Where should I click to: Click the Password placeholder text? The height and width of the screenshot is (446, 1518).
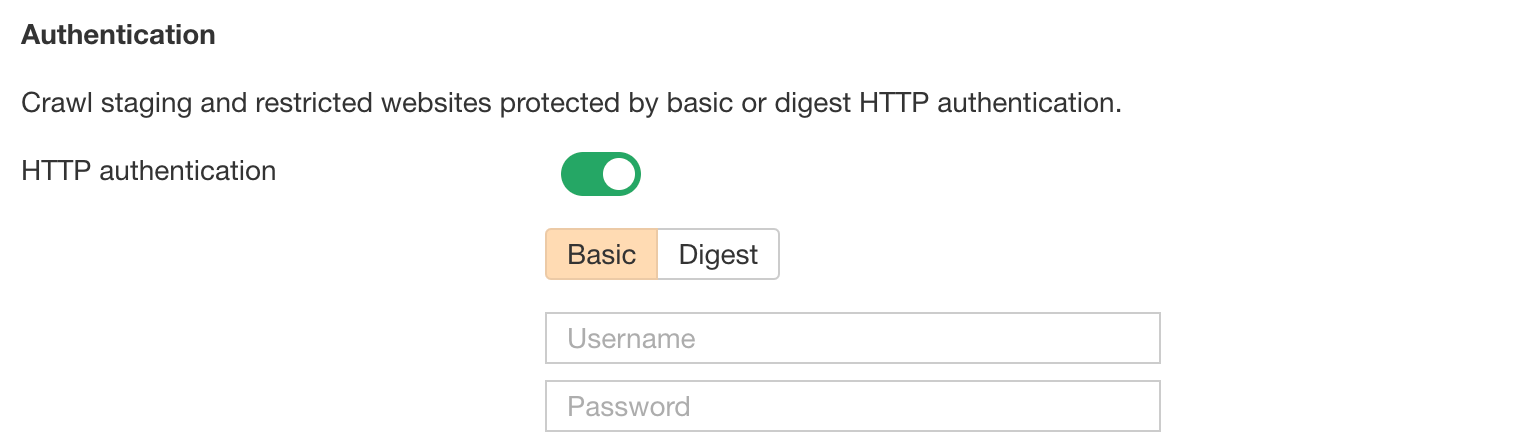click(x=629, y=406)
